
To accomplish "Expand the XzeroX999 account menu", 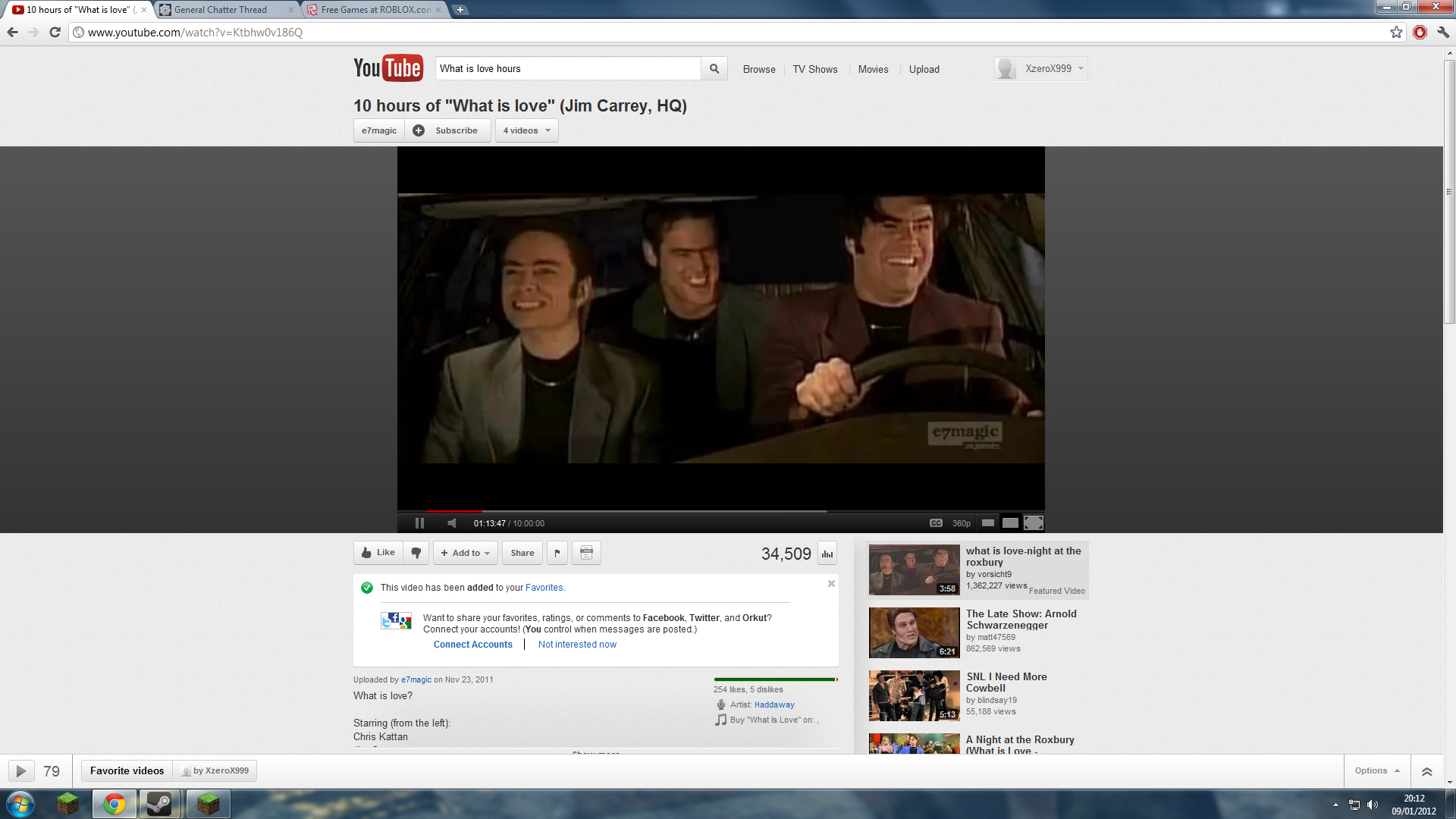I will point(1041,68).
